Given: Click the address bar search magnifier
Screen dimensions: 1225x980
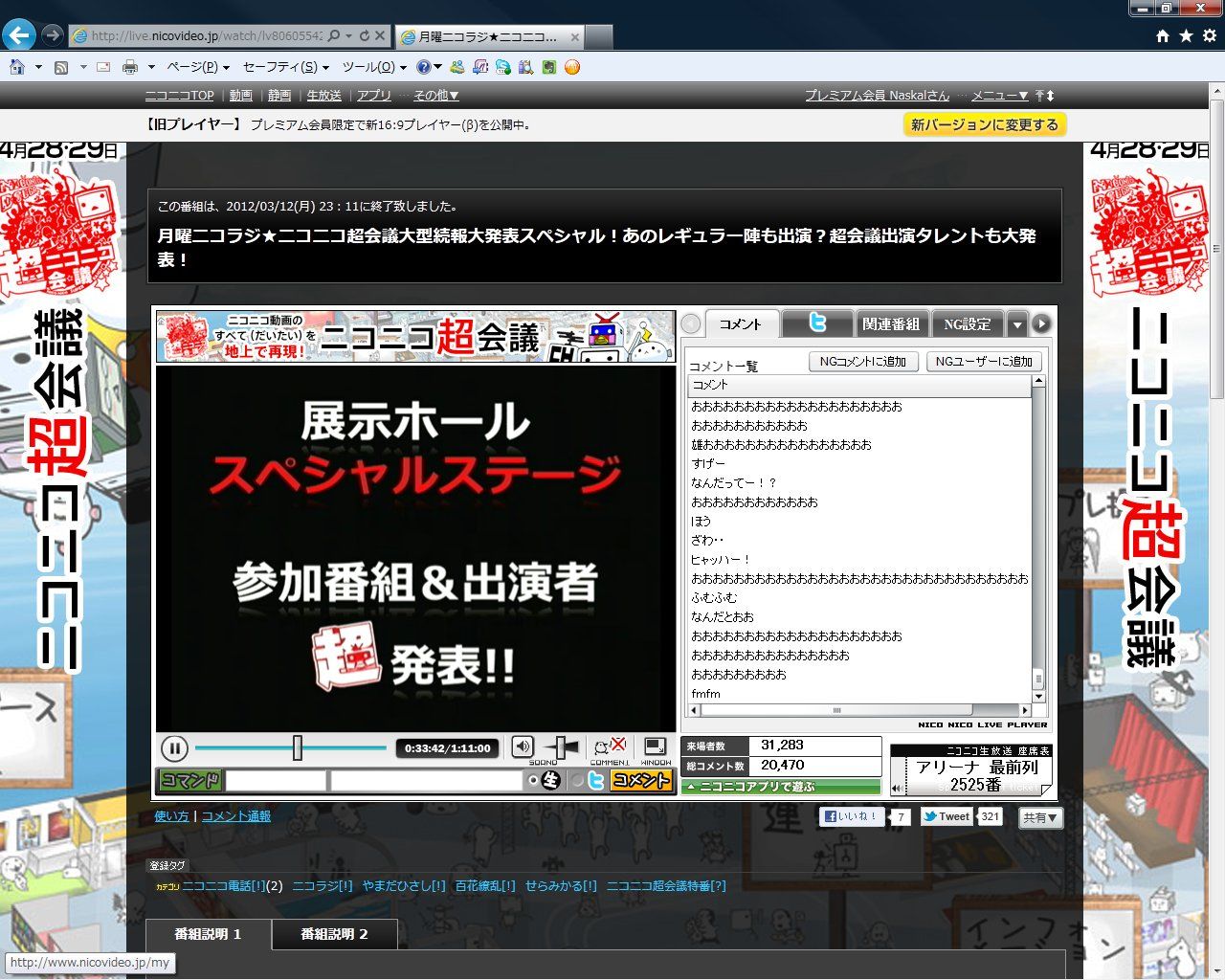Looking at the screenshot, I should coord(334,36).
